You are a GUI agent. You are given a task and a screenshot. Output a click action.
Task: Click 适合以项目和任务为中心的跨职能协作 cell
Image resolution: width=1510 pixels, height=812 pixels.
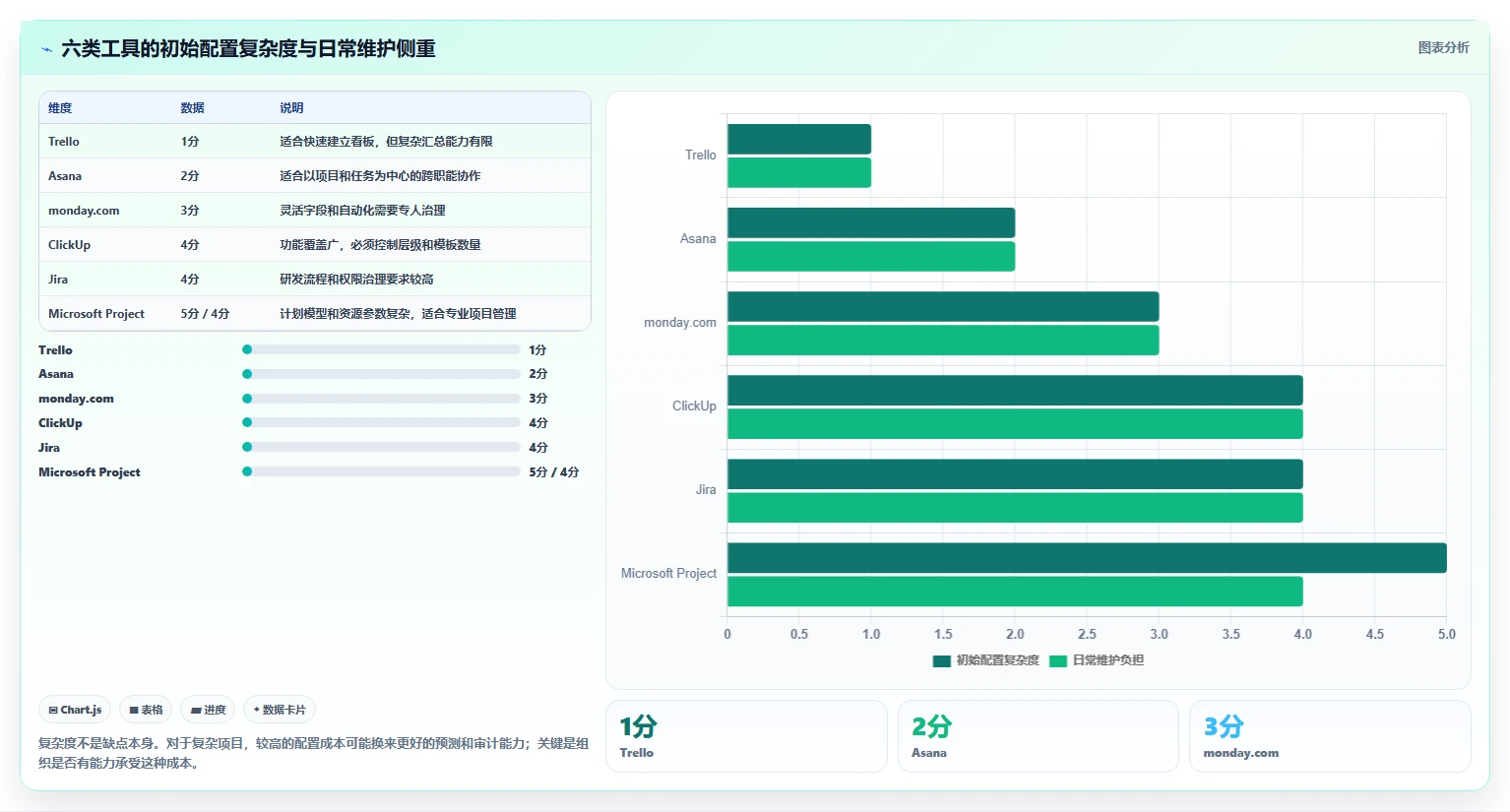click(380, 176)
